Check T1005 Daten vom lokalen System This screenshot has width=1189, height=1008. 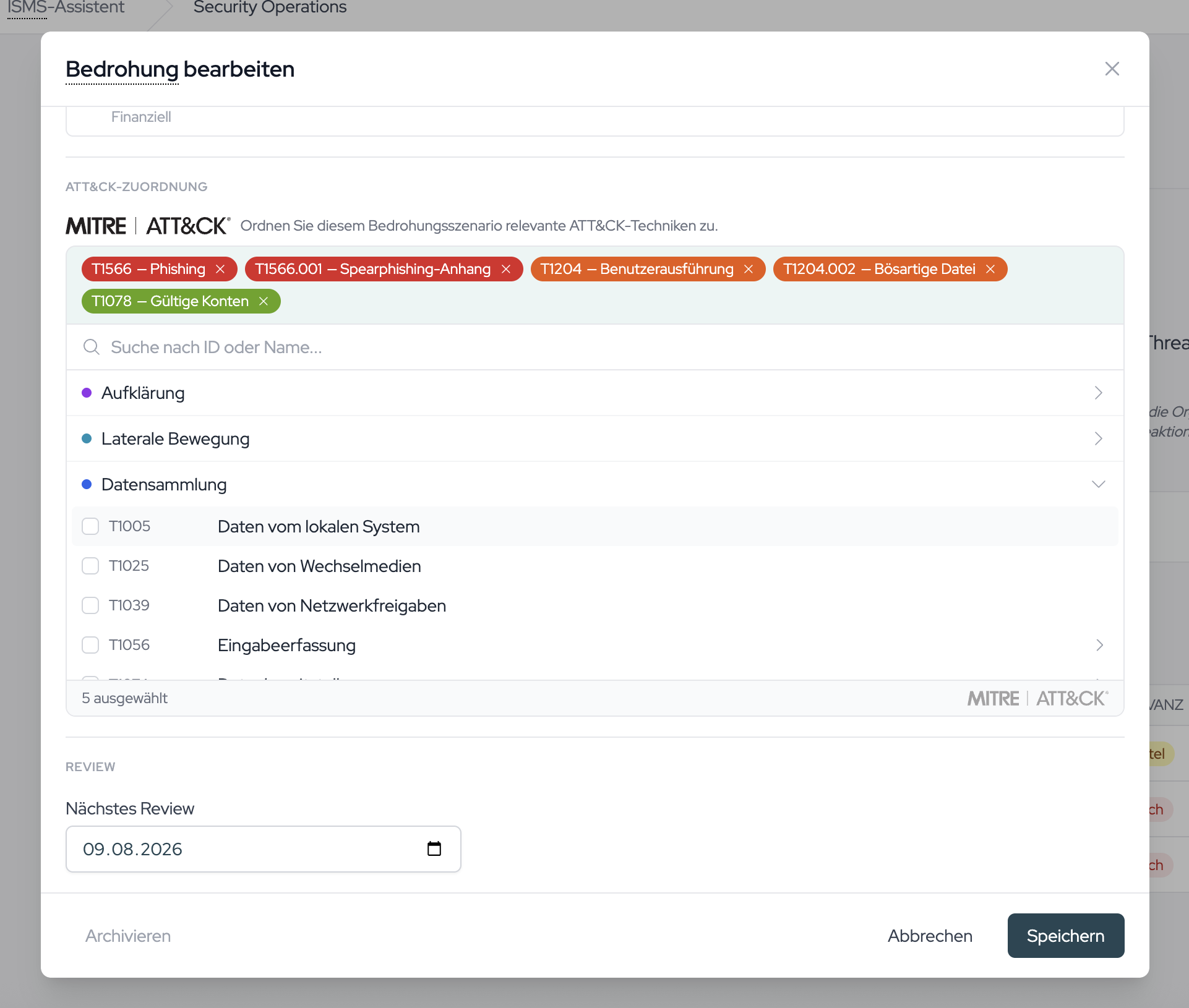tap(90, 526)
